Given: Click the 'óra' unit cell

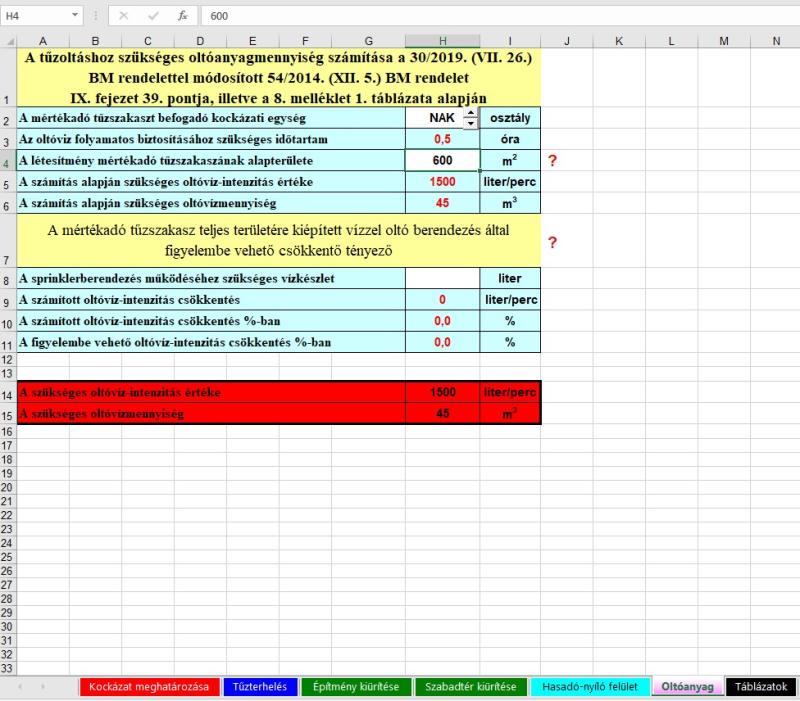Looking at the screenshot, I should 510,139.
